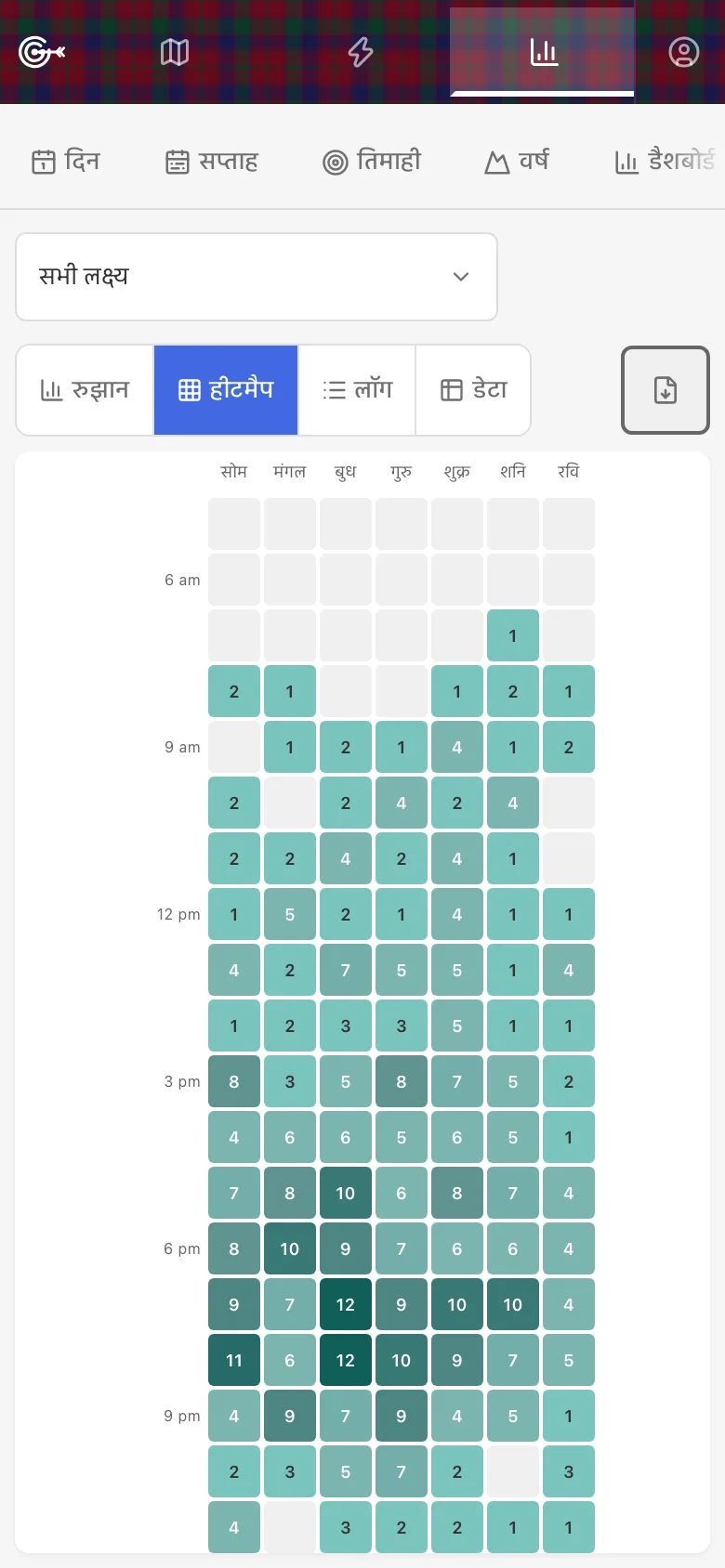Click the export download file icon
This screenshot has height=1568, width=725.
click(x=666, y=390)
